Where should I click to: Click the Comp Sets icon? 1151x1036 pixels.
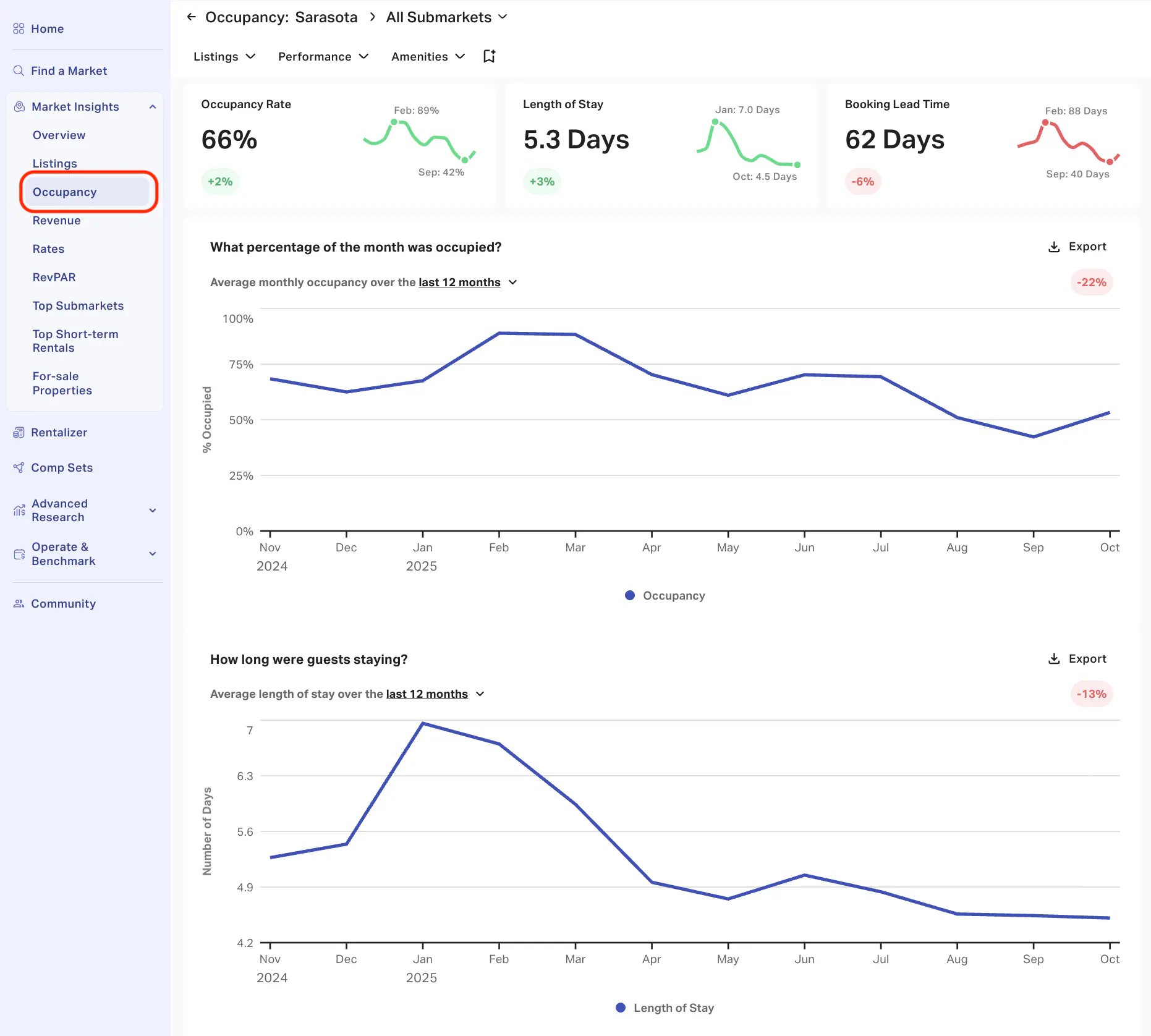coord(19,467)
